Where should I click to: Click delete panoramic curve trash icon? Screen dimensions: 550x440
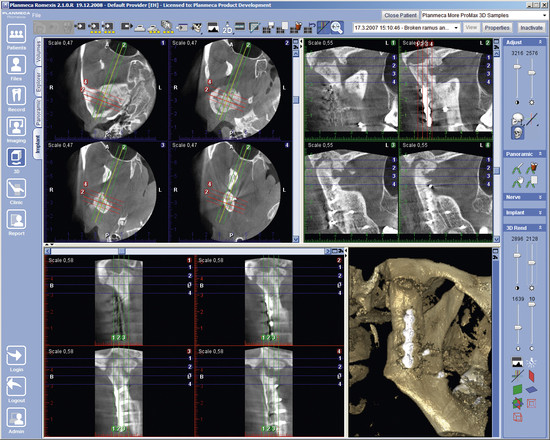pos(533,168)
